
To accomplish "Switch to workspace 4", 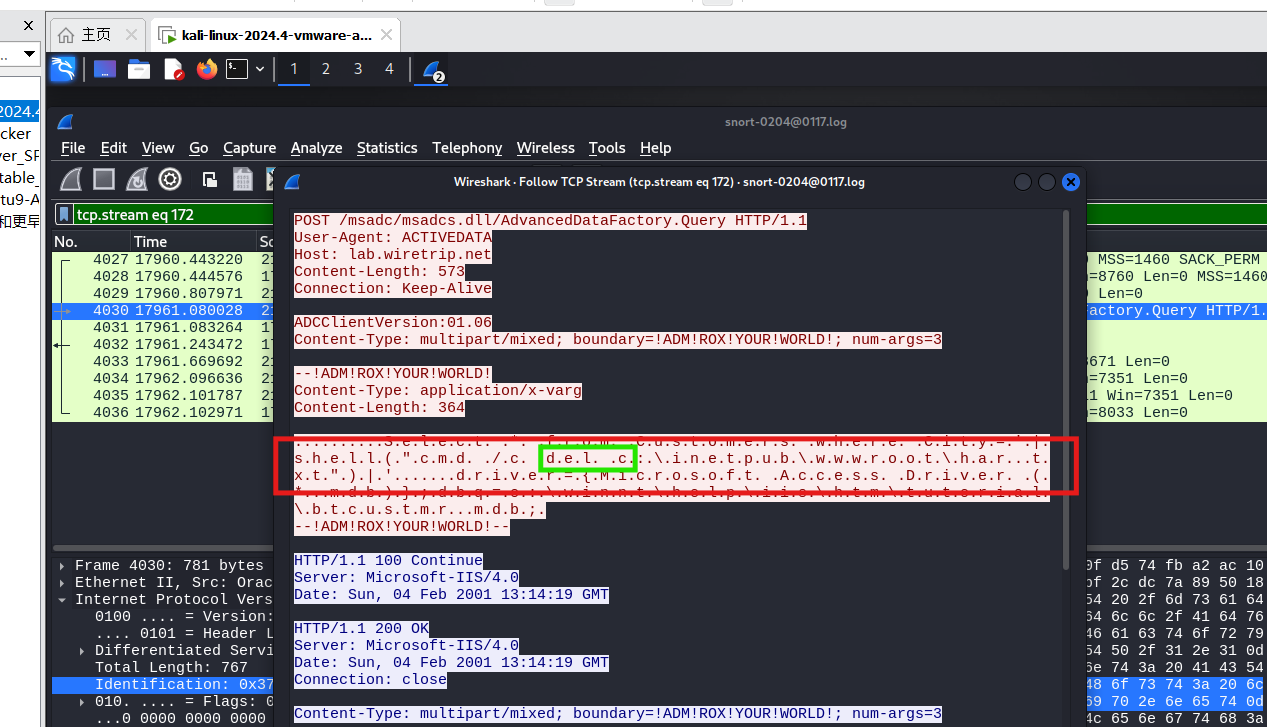I will tap(389, 69).
